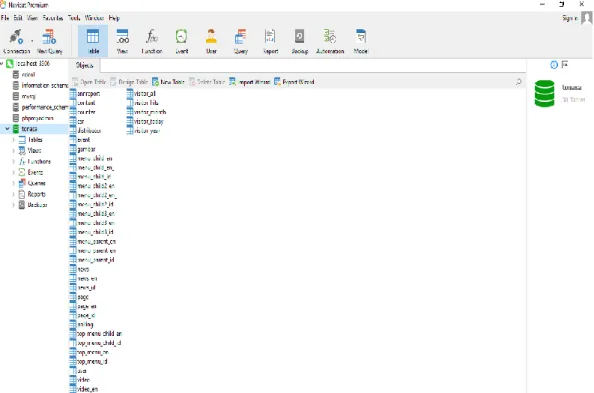594x393 pixels.
Task: Open the Backup toolbar button
Action: [x=300, y=41]
